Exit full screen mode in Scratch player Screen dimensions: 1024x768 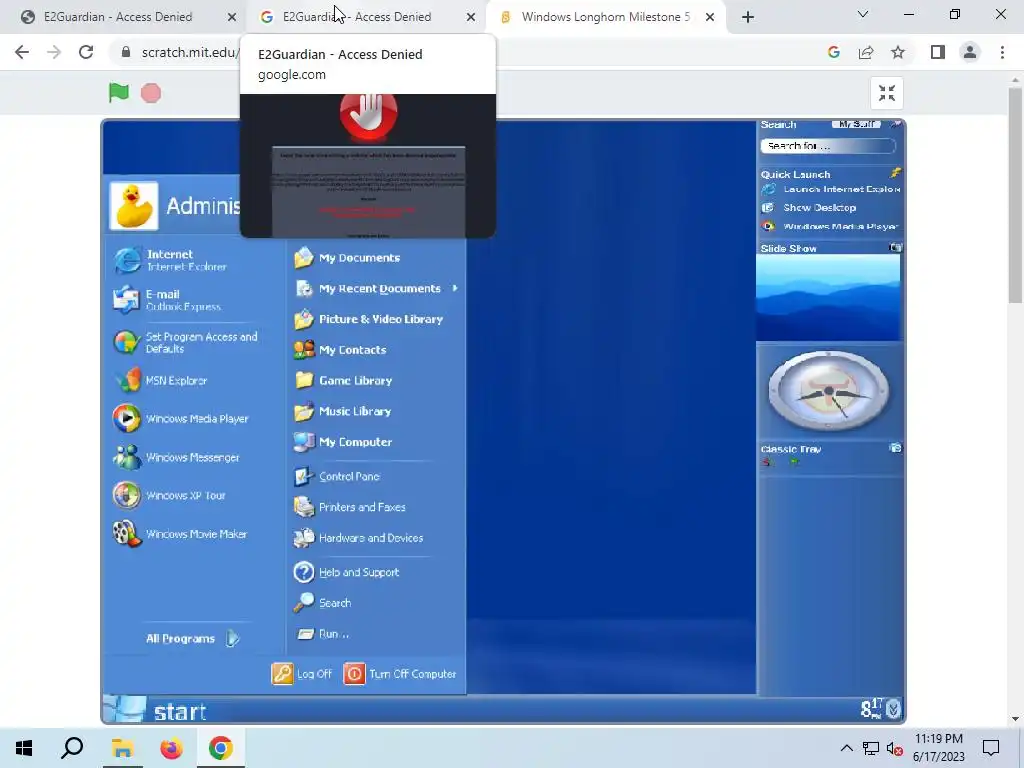pyautogui.click(x=886, y=93)
